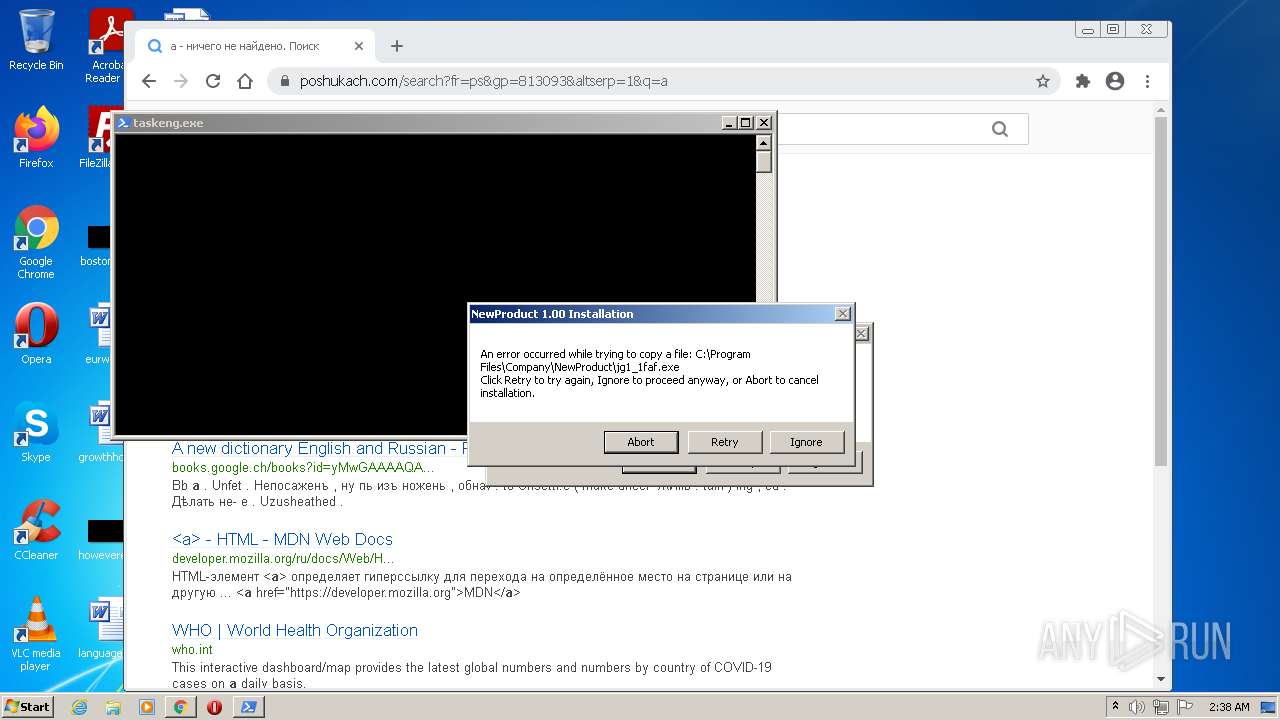Click the Chrome address bar URL

[484, 81]
